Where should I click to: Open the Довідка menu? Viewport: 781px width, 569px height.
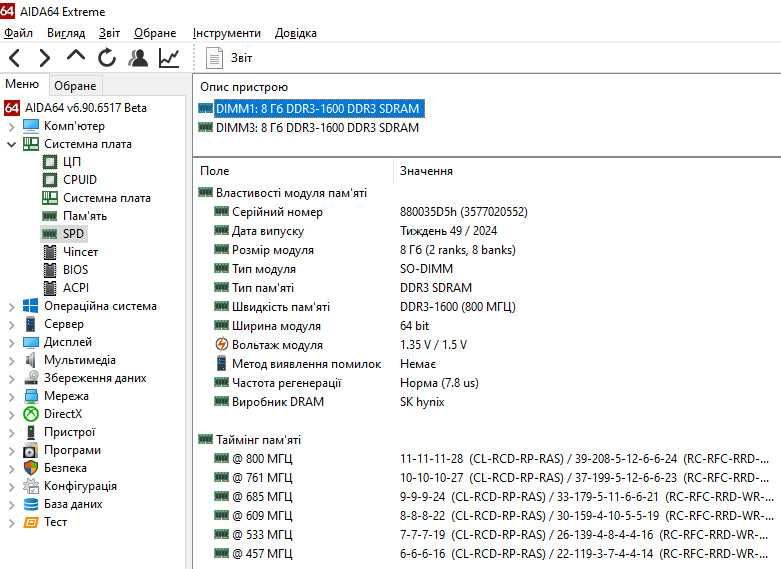(x=296, y=33)
